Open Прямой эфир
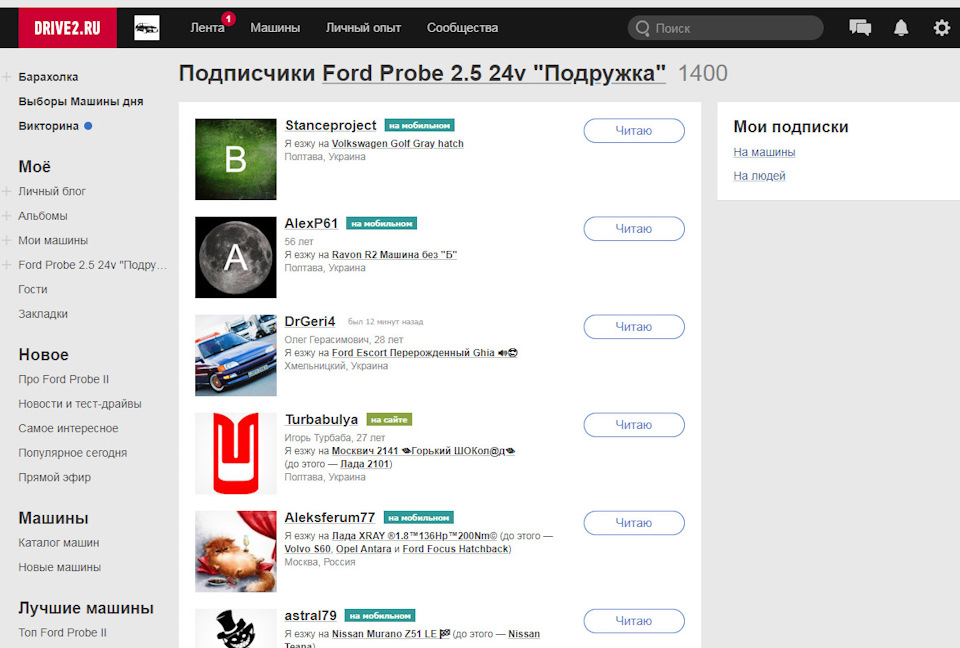The height and width of the screenshot is (648, 960). pos(54,477)
